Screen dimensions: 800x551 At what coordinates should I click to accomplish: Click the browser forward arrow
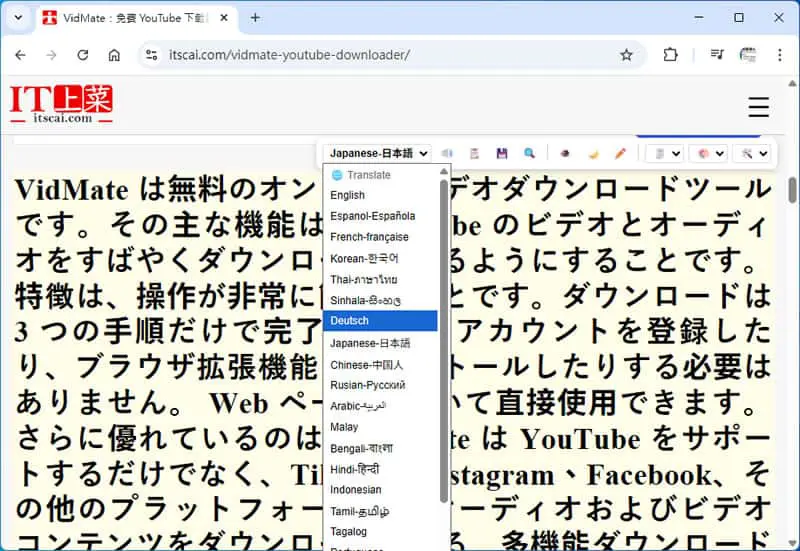click(x=51, y=55)
